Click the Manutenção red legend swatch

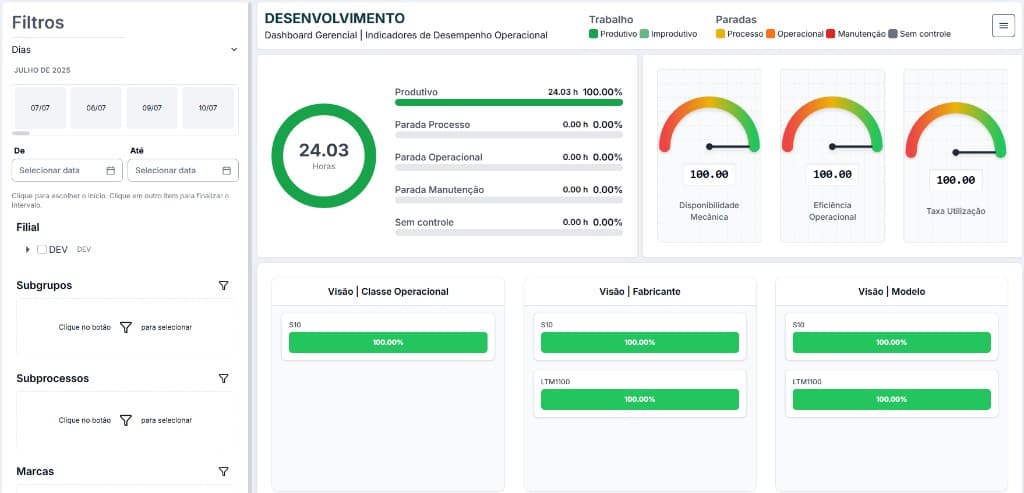[831, 34]
